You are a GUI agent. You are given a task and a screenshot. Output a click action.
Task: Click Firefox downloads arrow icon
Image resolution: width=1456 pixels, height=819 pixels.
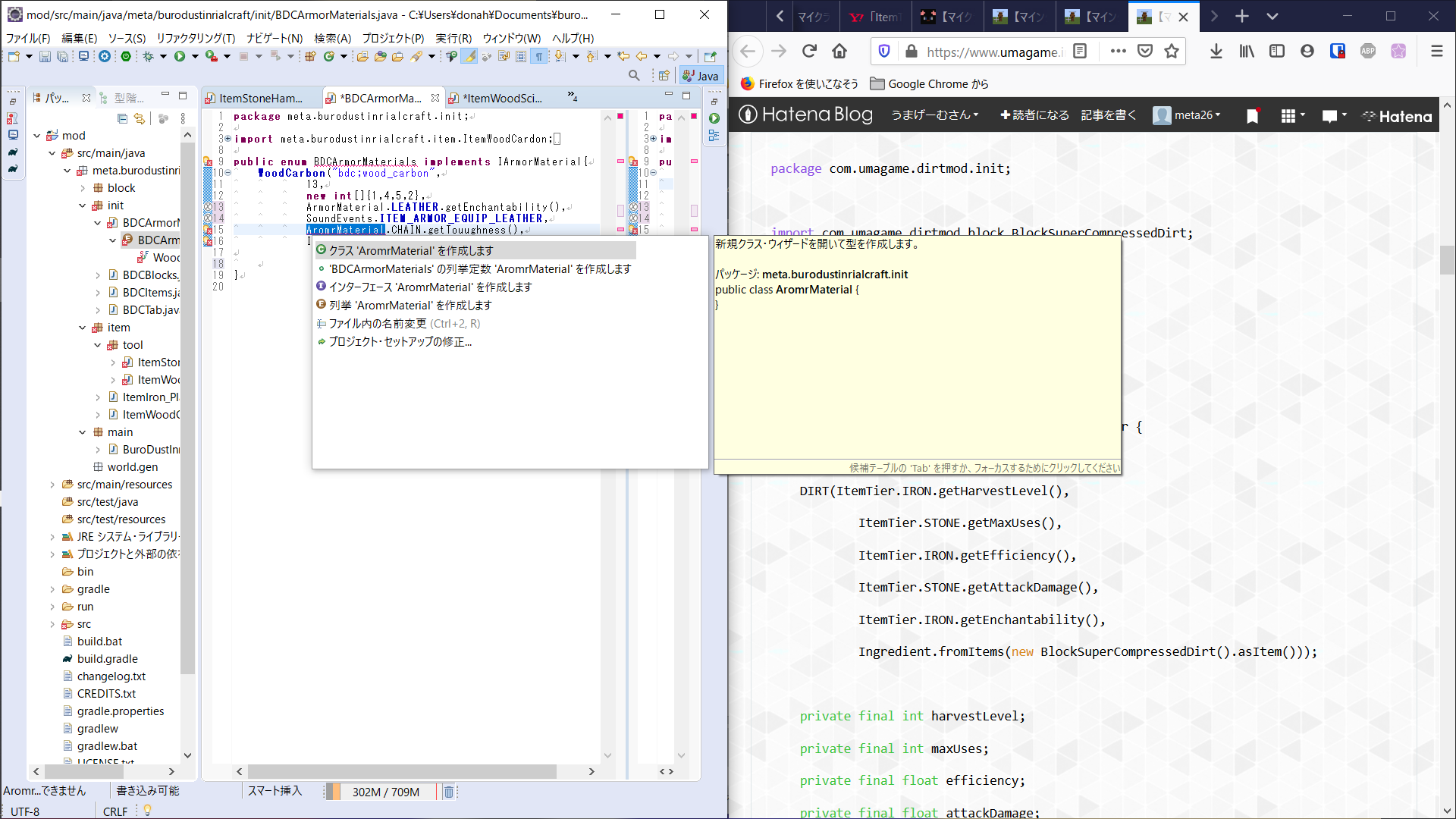click(x=1216, y=51)
